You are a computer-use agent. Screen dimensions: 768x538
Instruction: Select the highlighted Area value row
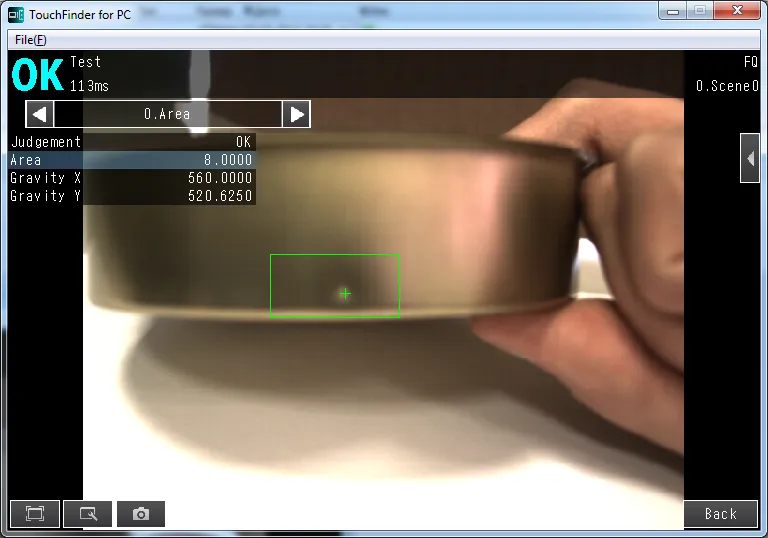(131, 160)
